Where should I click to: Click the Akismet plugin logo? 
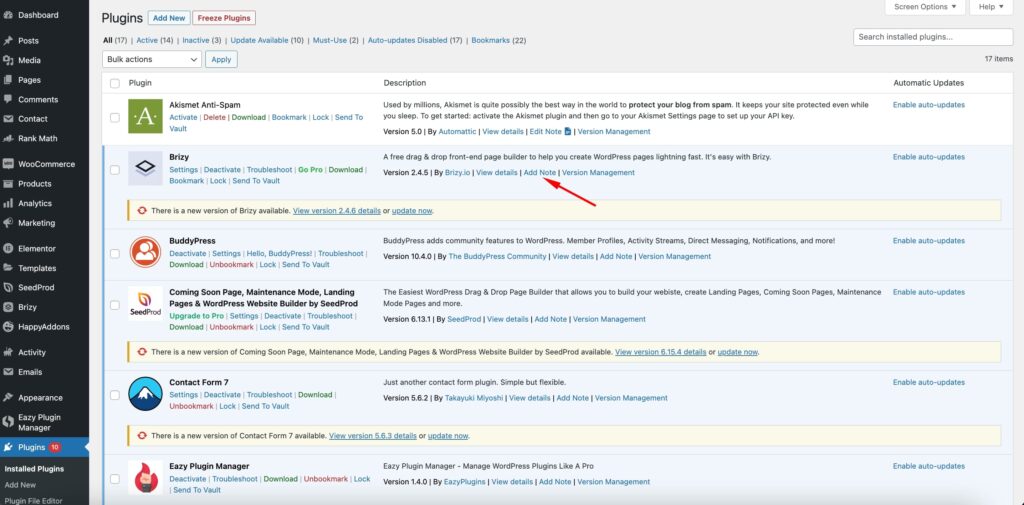pyautogui.click(x=145, y=116)
